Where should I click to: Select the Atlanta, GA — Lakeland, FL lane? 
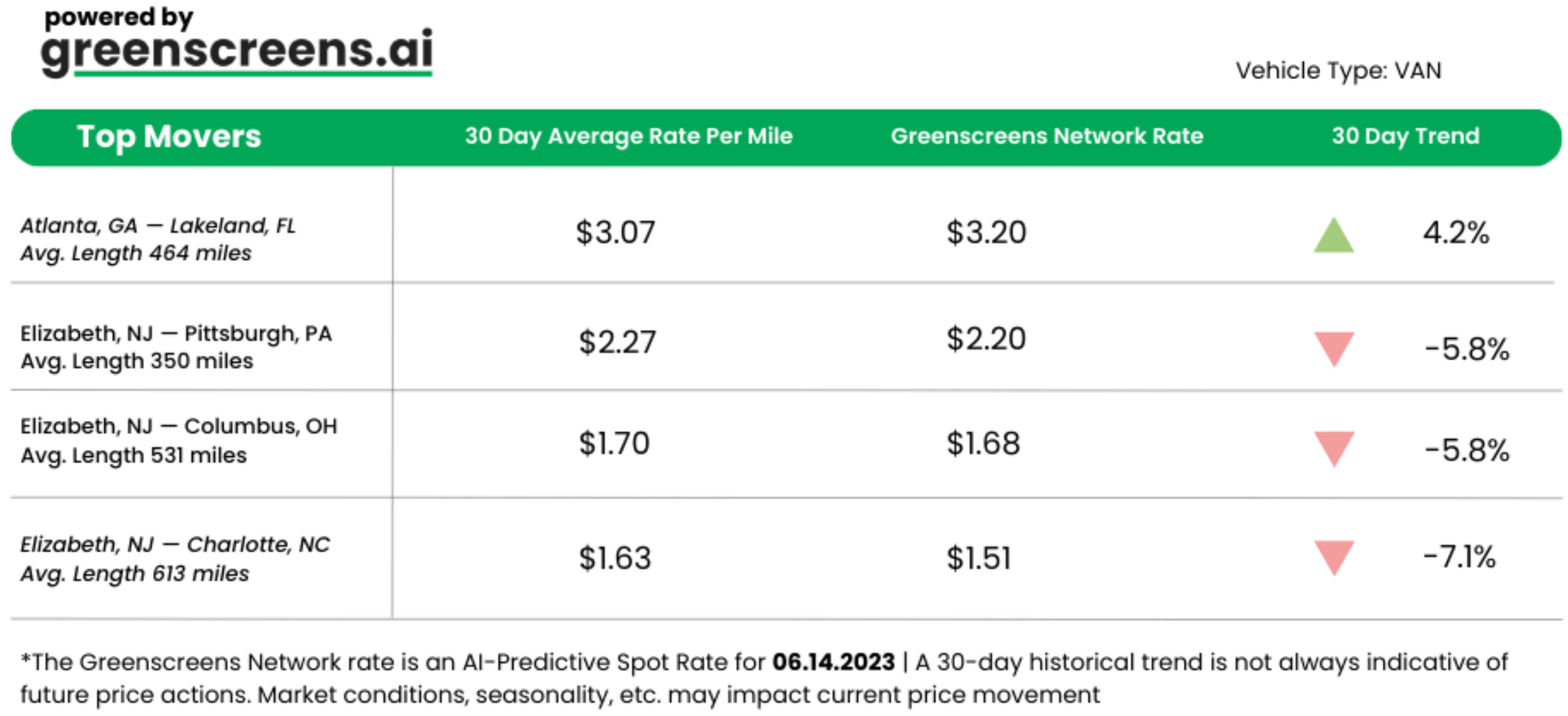pos(158,226)
